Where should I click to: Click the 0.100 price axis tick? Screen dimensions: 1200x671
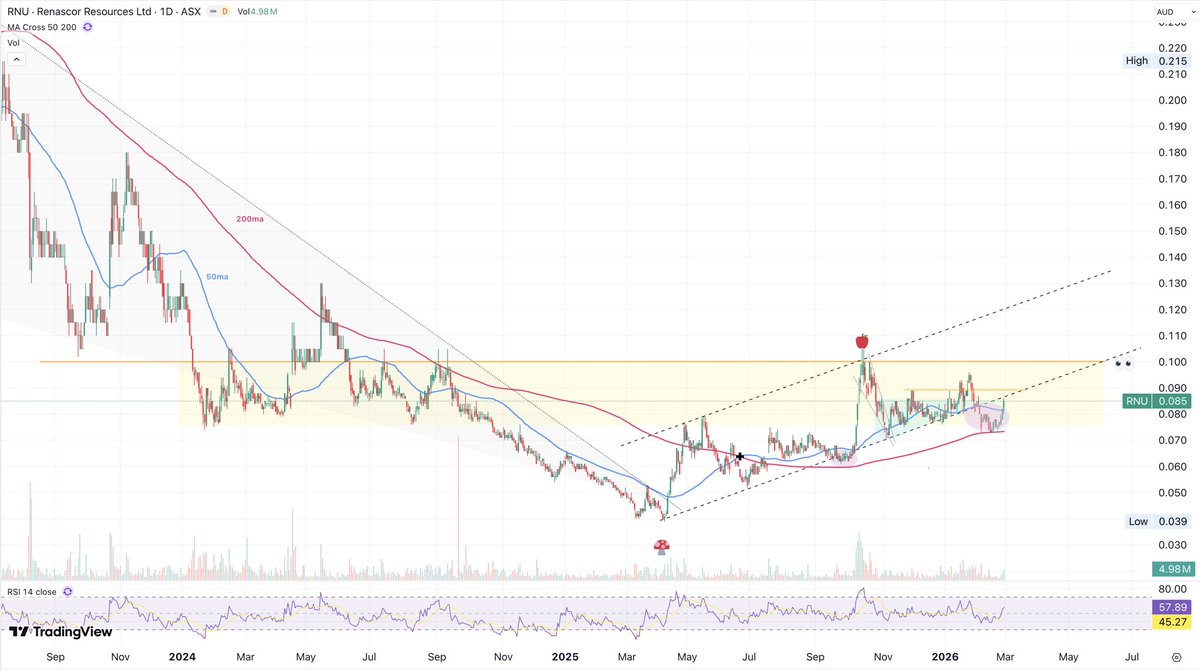(1172, 362)
